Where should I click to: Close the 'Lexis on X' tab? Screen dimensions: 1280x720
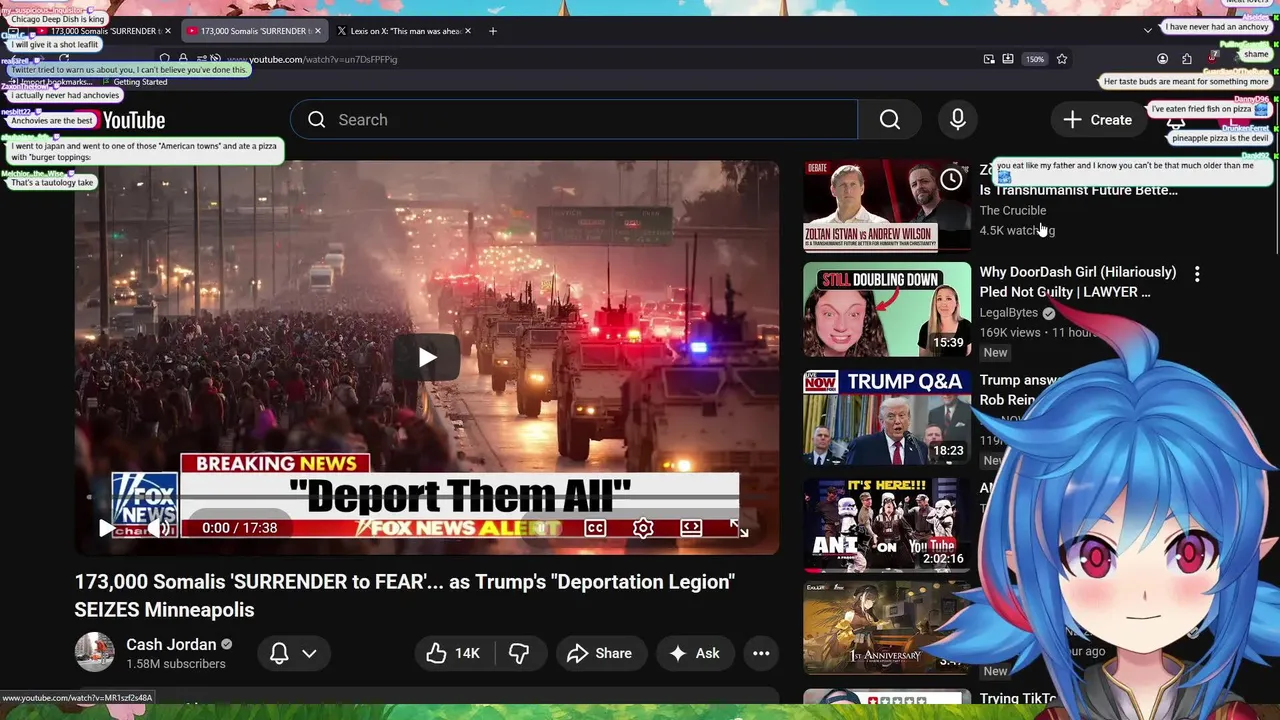coord(468,31)
